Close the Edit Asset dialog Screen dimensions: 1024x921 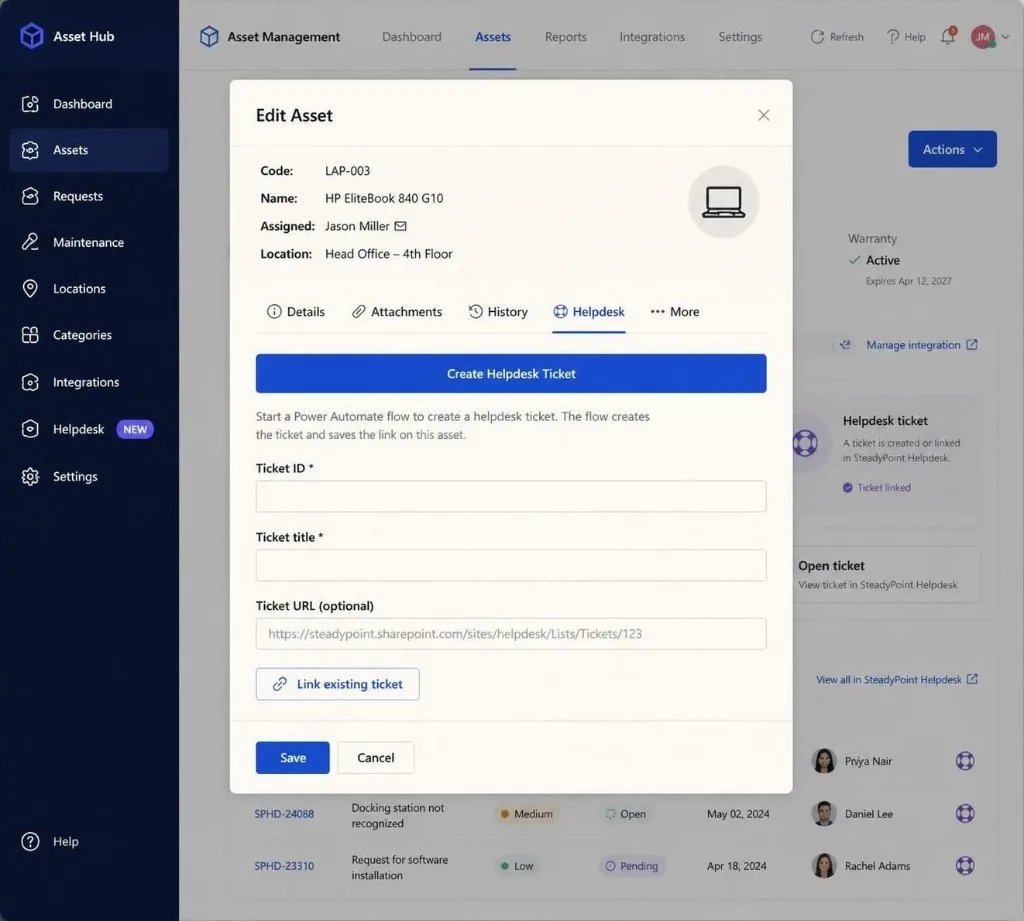pos(763,116)
